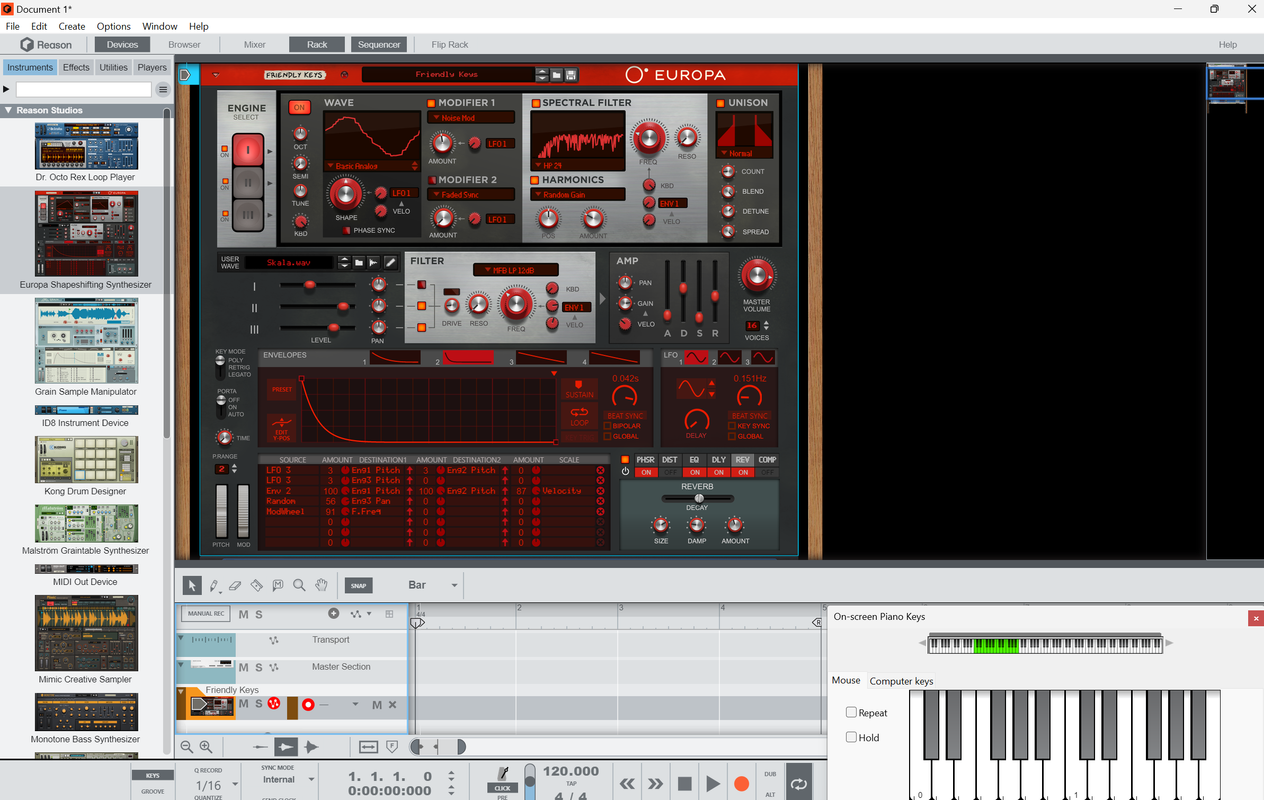Pick the Eraser tool
This screenshot has width=1264, height=800.
coord(235,585)
